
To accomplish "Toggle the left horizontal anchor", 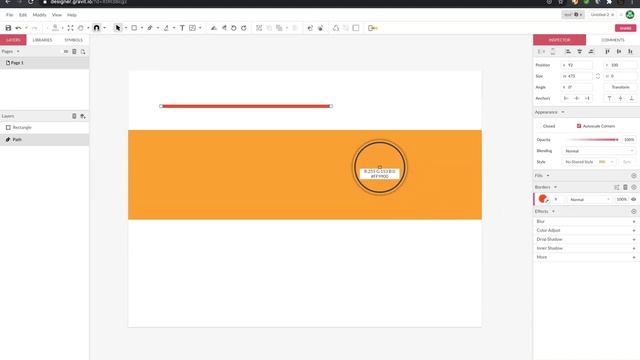I will pos(566,98).
